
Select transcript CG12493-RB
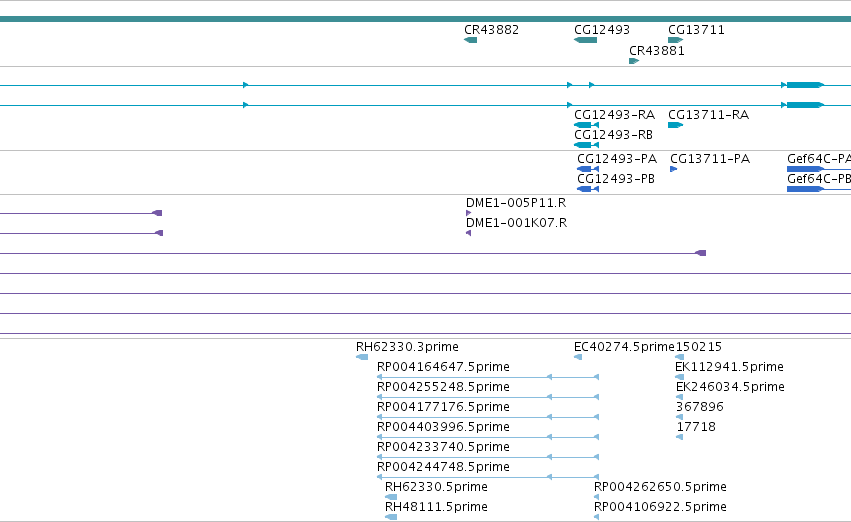[x=586, y=145]
